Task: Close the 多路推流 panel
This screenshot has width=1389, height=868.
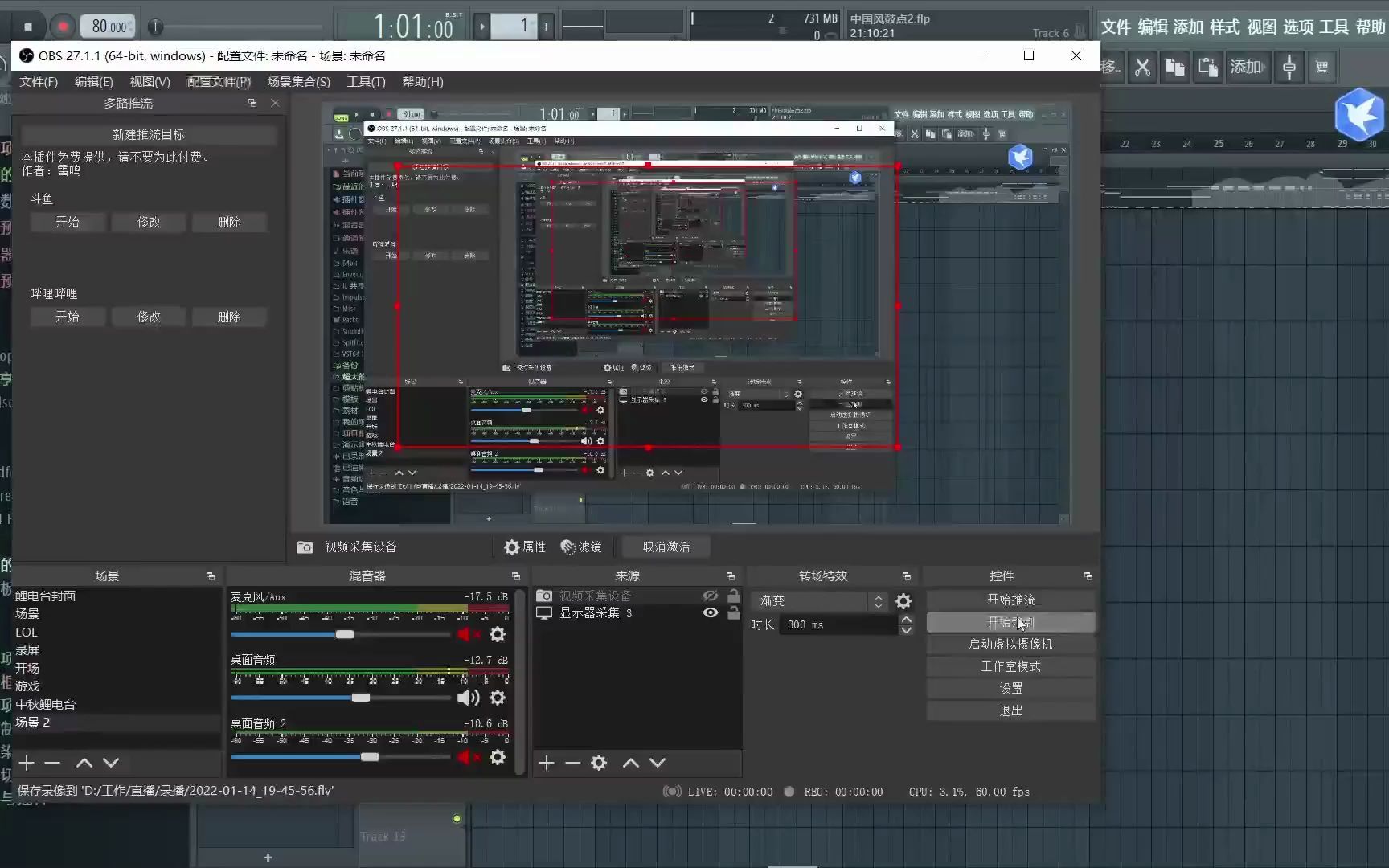Action: point(275,103)
